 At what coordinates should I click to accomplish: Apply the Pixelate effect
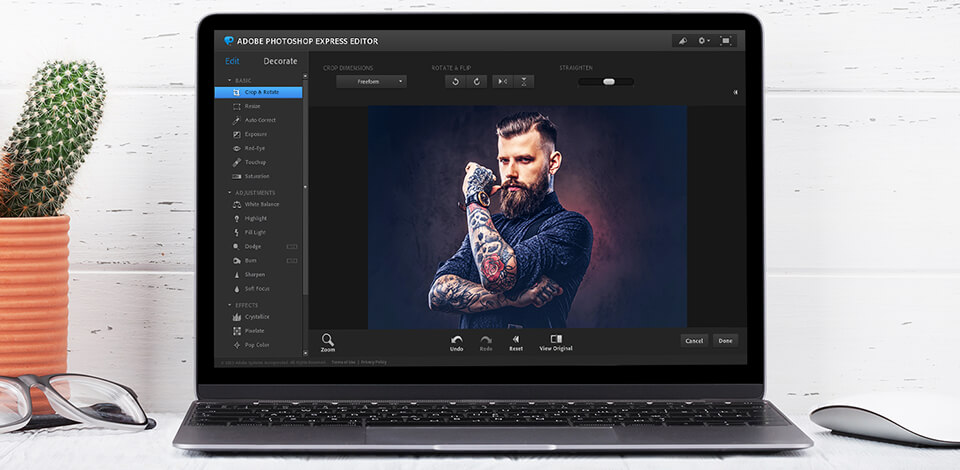[249, 331]
